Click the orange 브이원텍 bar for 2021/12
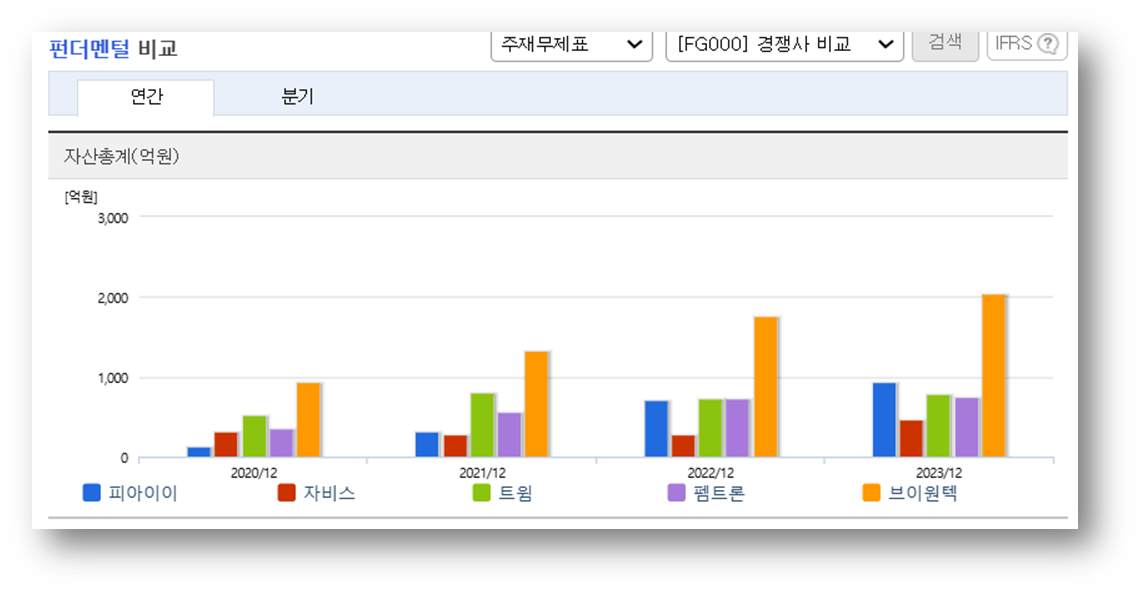 (537, 405)
